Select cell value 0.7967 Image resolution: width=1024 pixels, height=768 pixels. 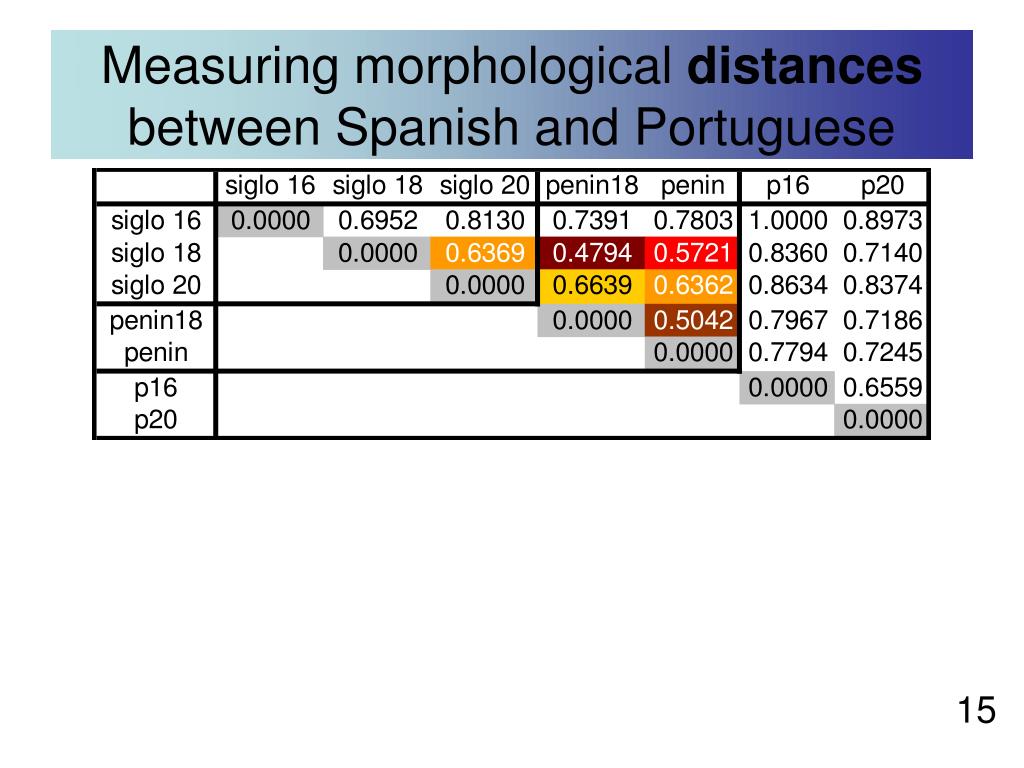(x=788, y=321)
